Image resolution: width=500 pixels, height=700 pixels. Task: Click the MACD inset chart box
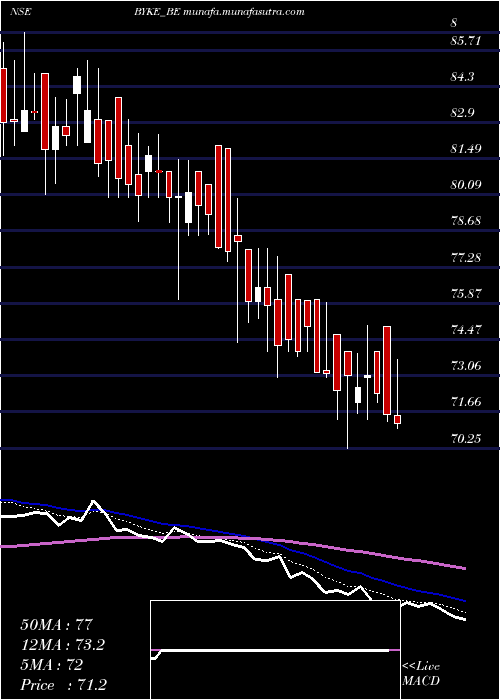275,650
